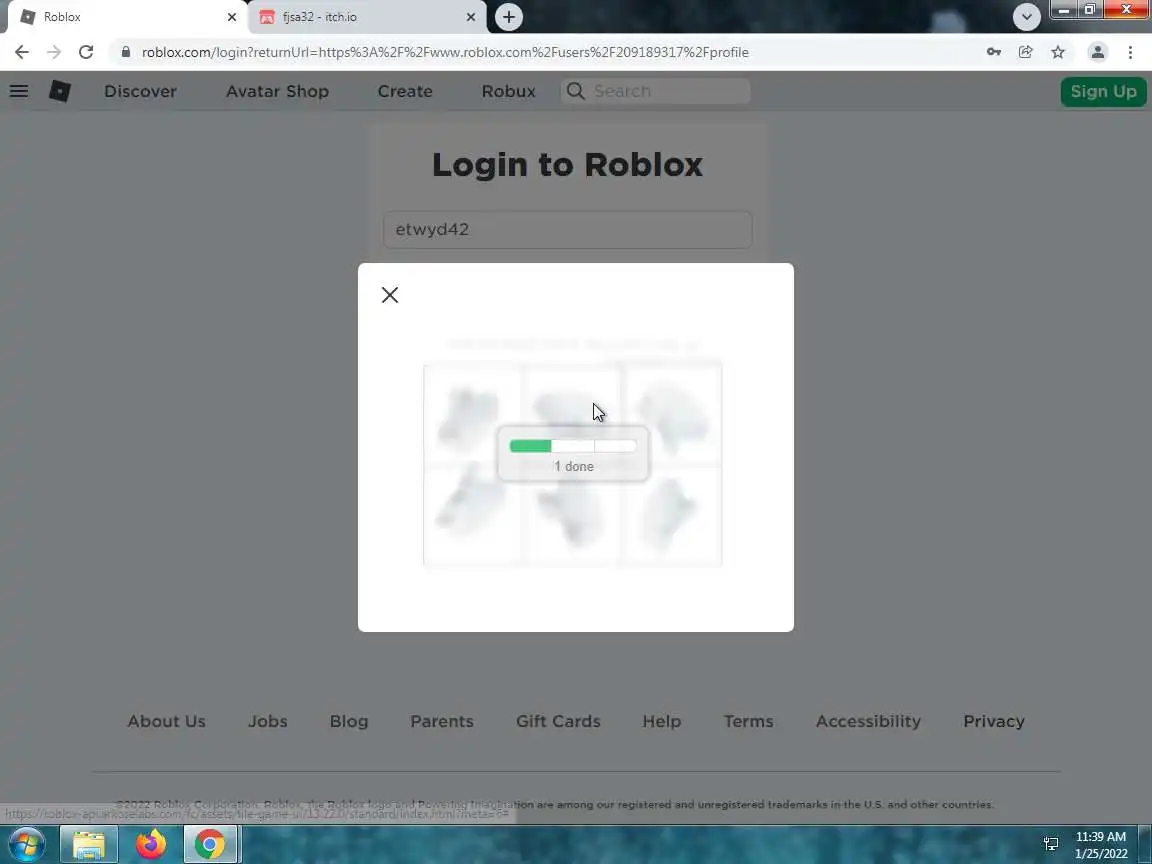Select the top-left captcha image

click(472, 415)
